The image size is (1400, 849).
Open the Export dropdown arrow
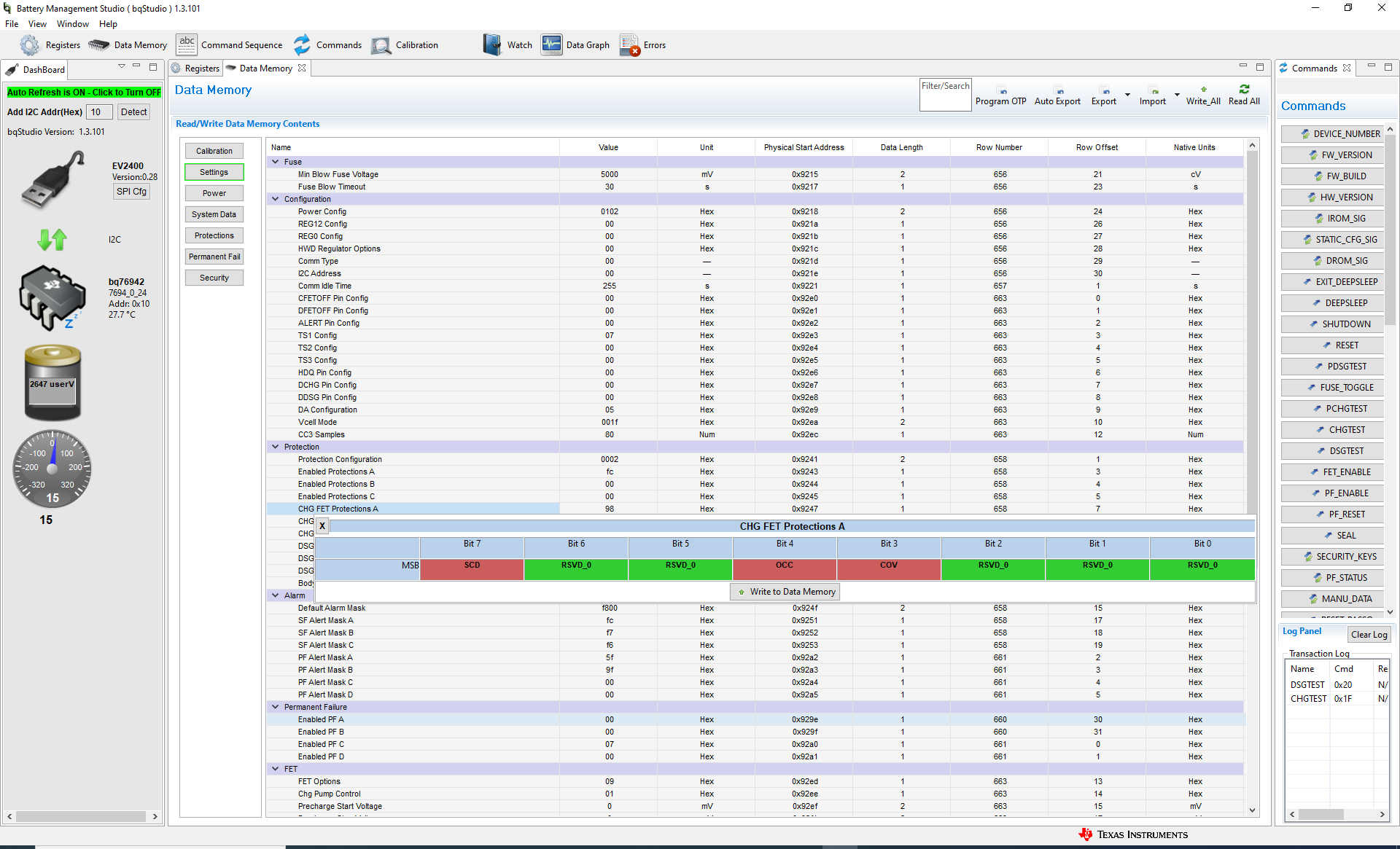(1127, 95)
